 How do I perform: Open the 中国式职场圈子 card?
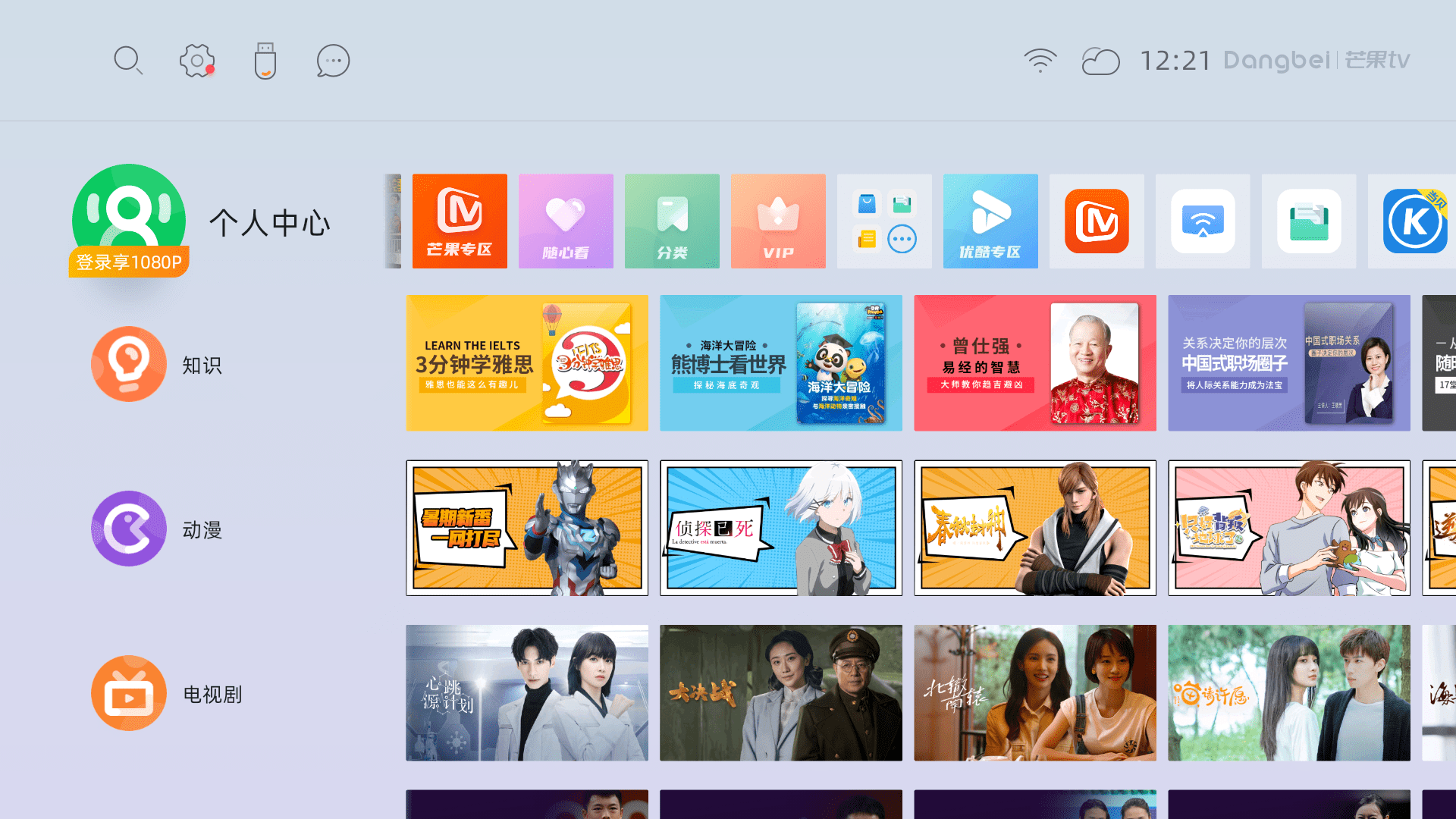tap(1289, 363)
